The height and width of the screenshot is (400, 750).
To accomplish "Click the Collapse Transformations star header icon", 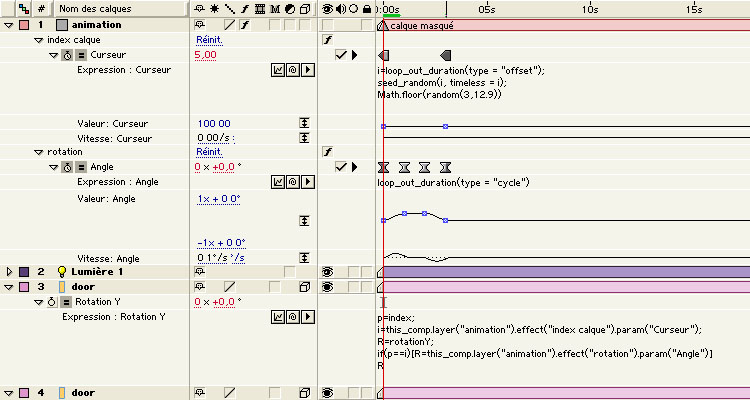I will point(214,9).
